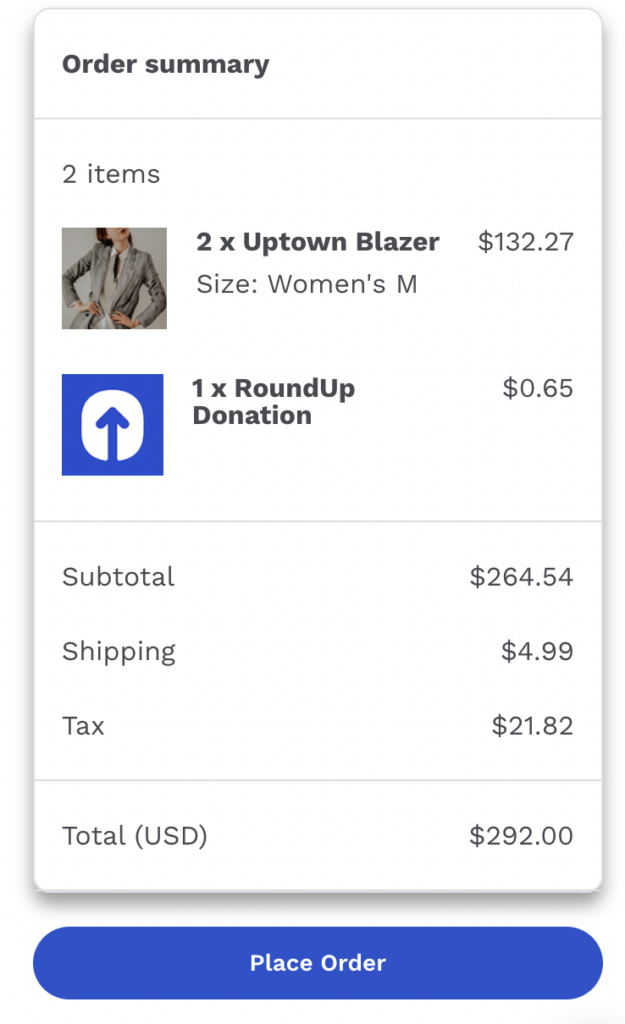Click the Shipping label
The width and height of the screenshot is (625, 1024).
(119, 652)
